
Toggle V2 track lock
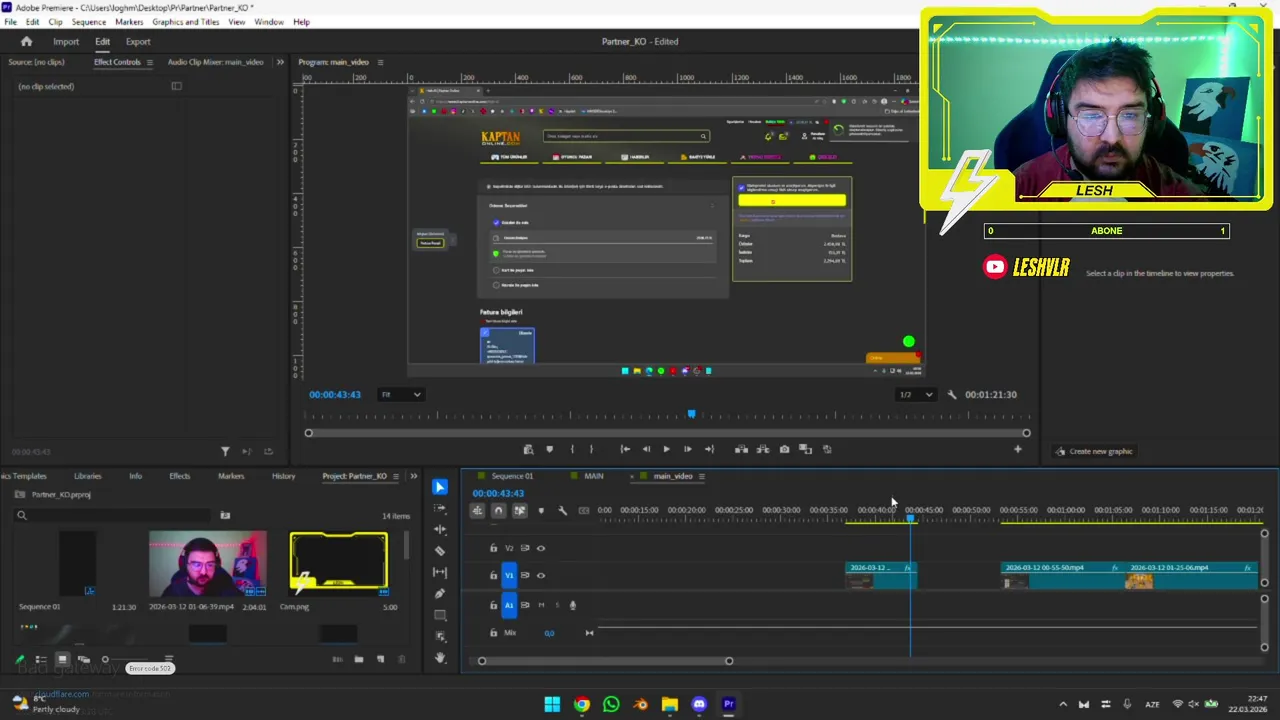493,548
